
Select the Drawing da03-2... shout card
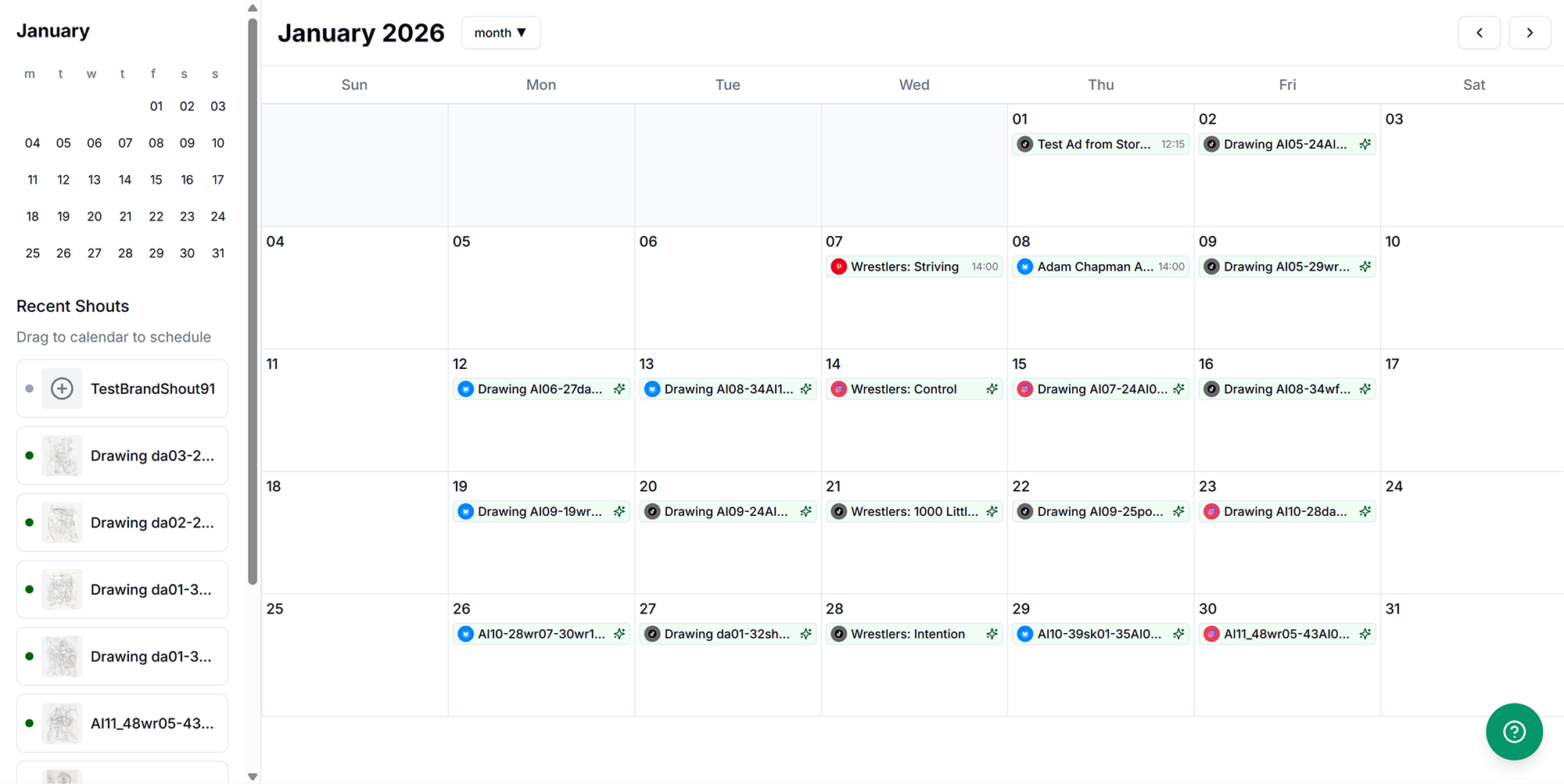tap(122, 456)
